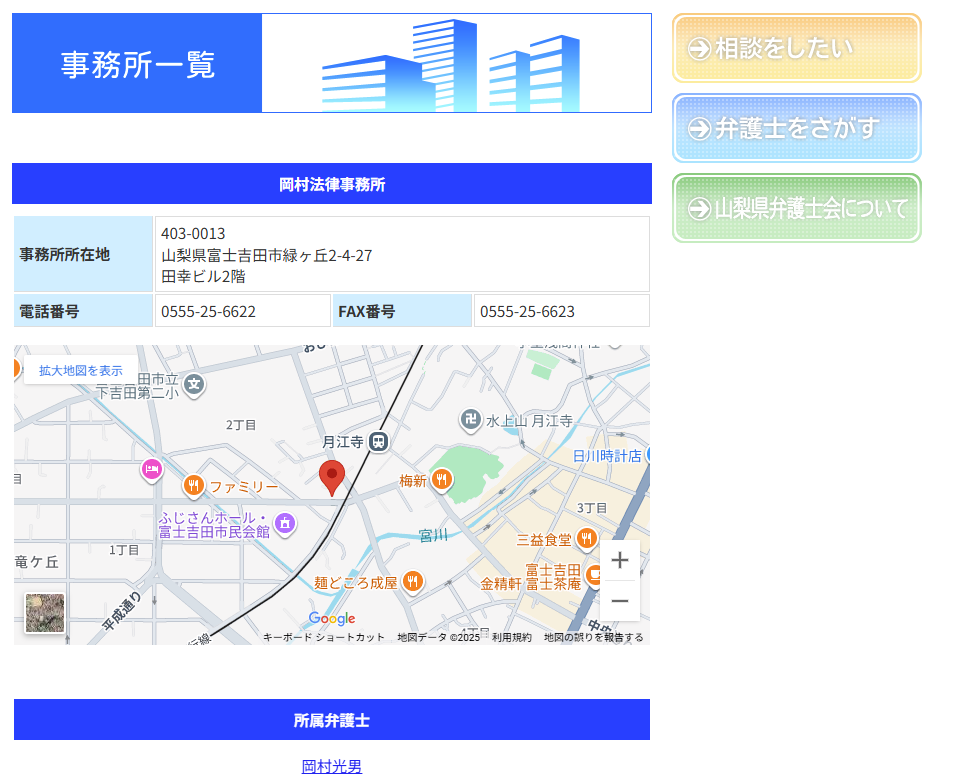Screen dimensions: 955x781
Task: Zoom in on the map
Action: tap(619, 560)
